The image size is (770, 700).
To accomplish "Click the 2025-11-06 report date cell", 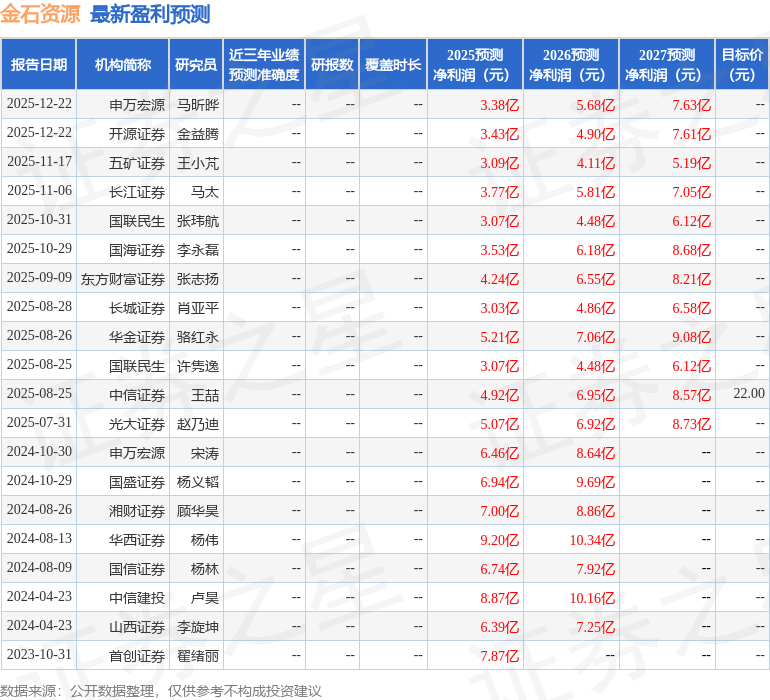I will [x=39, y=191].
